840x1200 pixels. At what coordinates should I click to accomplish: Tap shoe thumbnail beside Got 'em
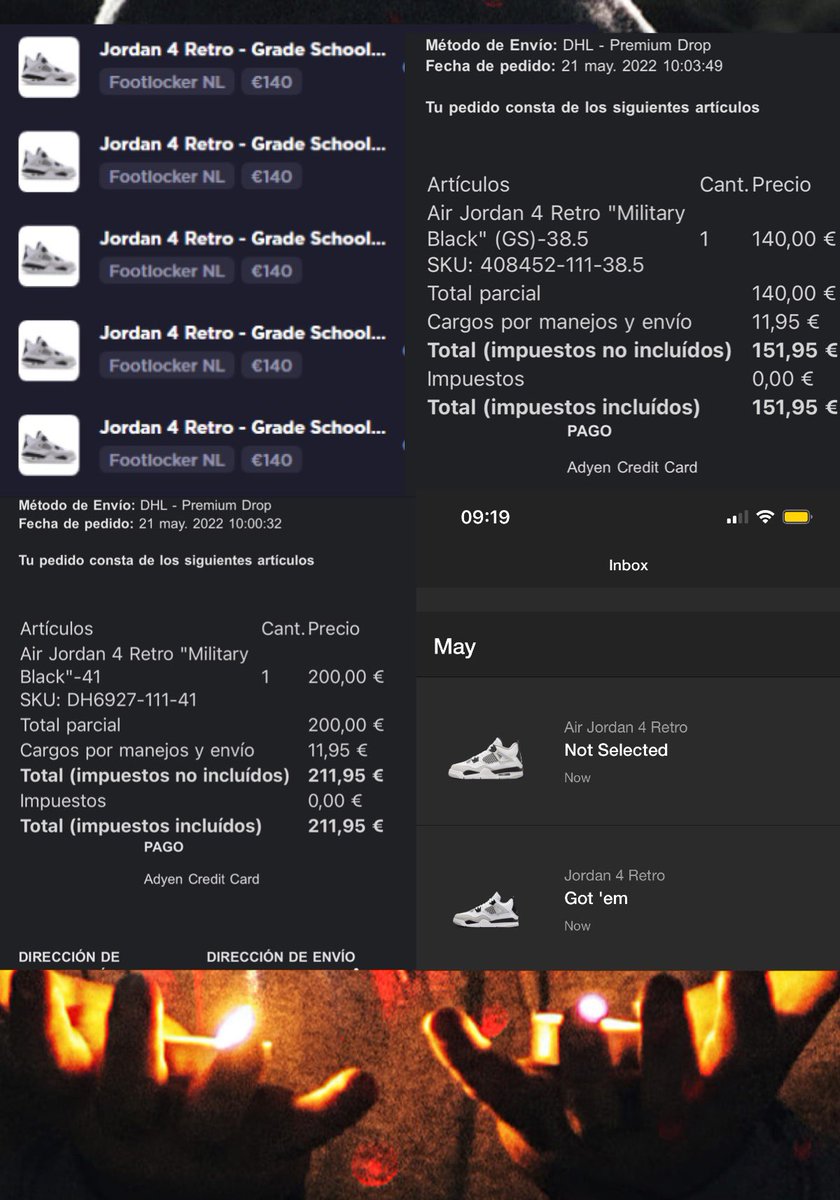[486, 909]
